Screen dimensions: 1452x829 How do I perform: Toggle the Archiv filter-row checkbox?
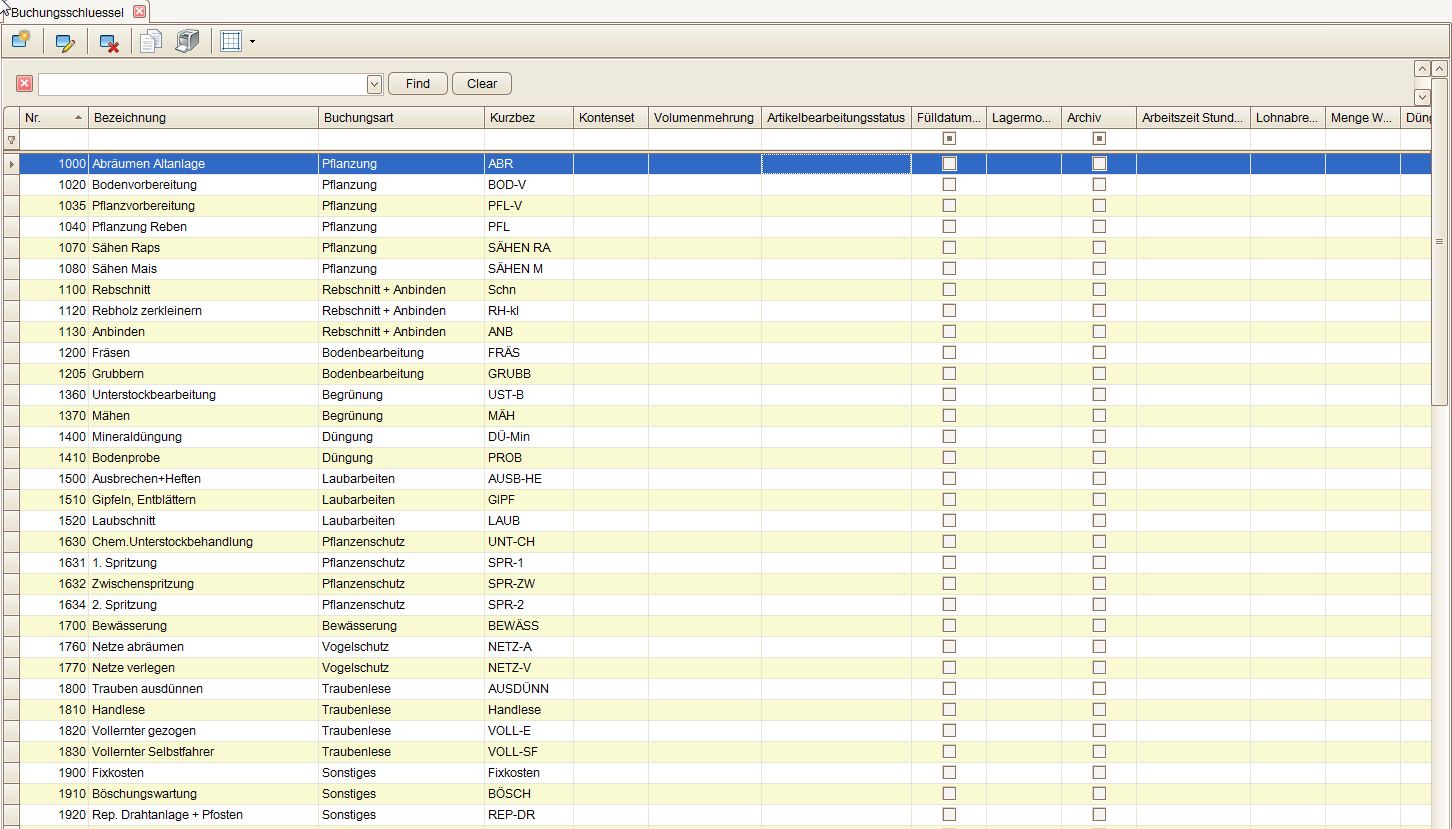1099,139
